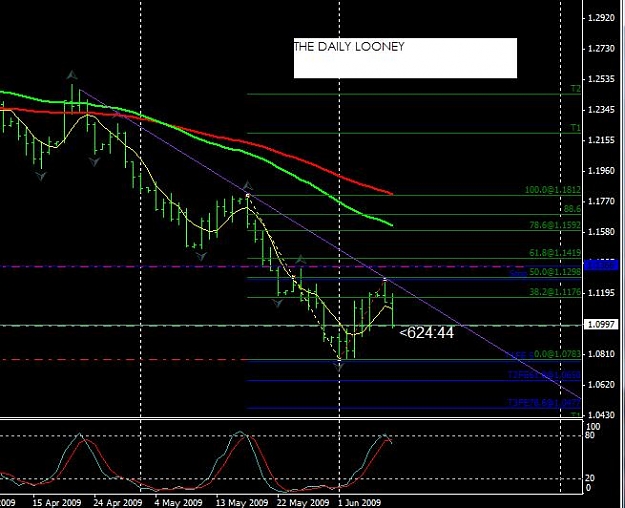Click the 1.1580 price axis label
The image size is (625, 508).
pos(601,232)
